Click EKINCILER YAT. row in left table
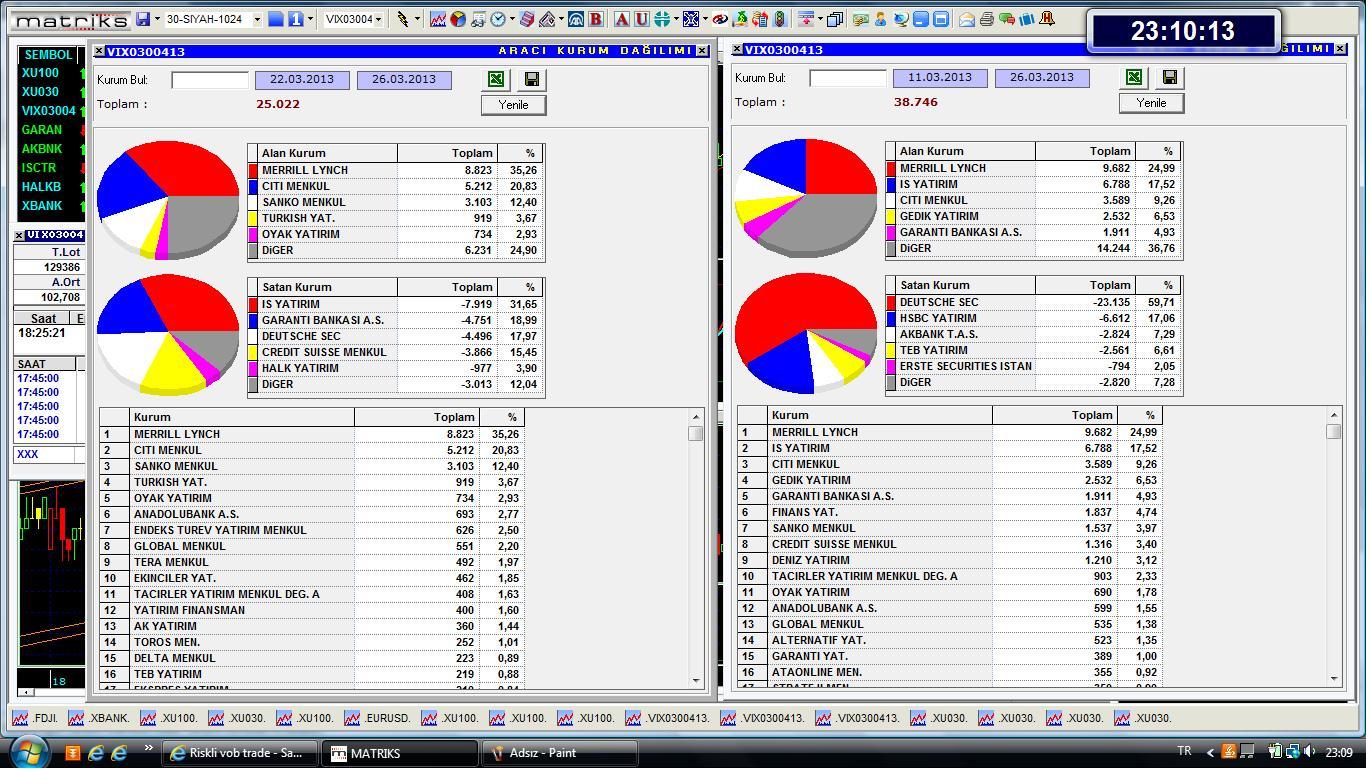This screenshot has height=770, width=1370. (x=312, y=578)
